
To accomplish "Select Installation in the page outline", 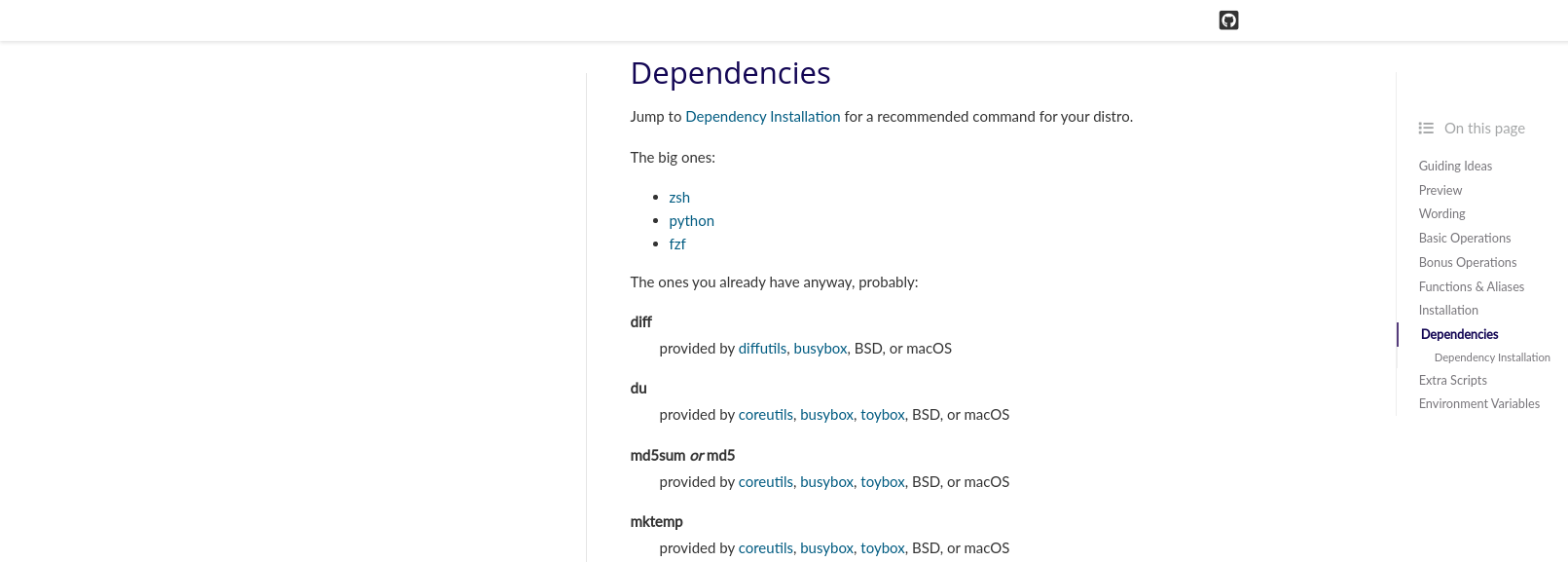I will click(1448, 310).
